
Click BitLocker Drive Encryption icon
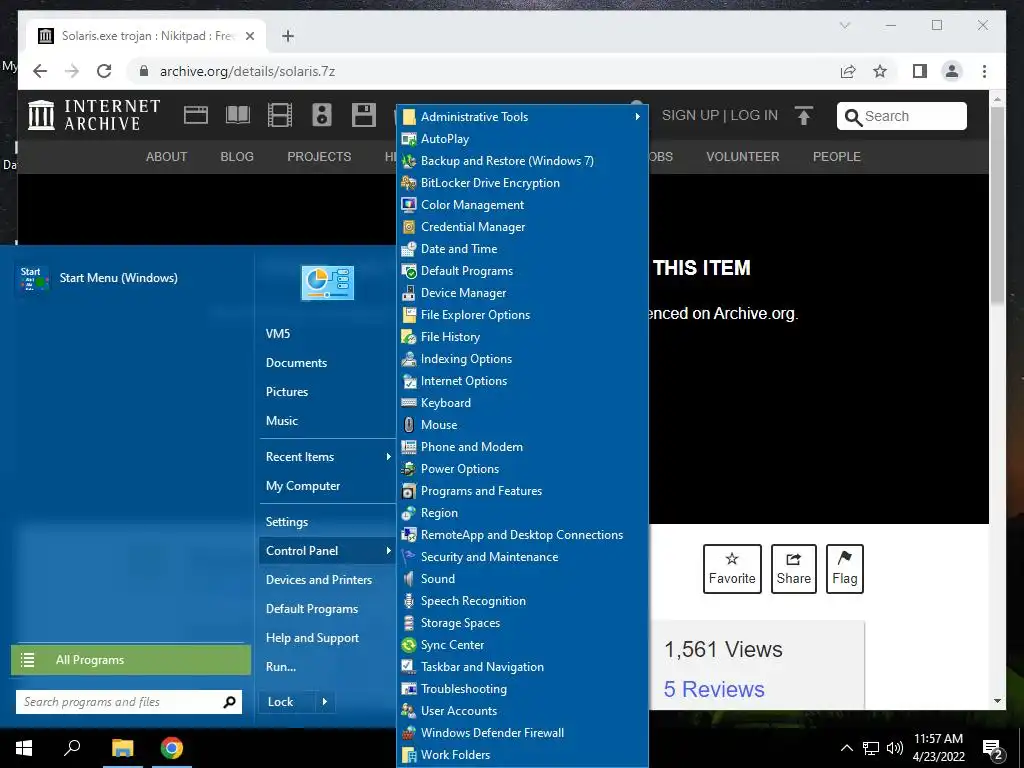409,183
